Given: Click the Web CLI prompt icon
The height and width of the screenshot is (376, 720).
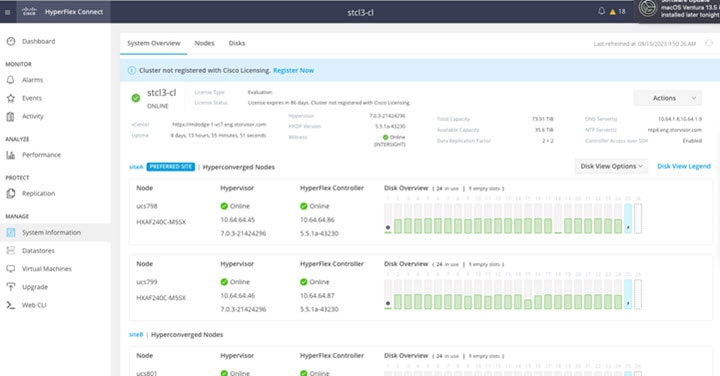Looking at the screenshot, I should point(11,305).
